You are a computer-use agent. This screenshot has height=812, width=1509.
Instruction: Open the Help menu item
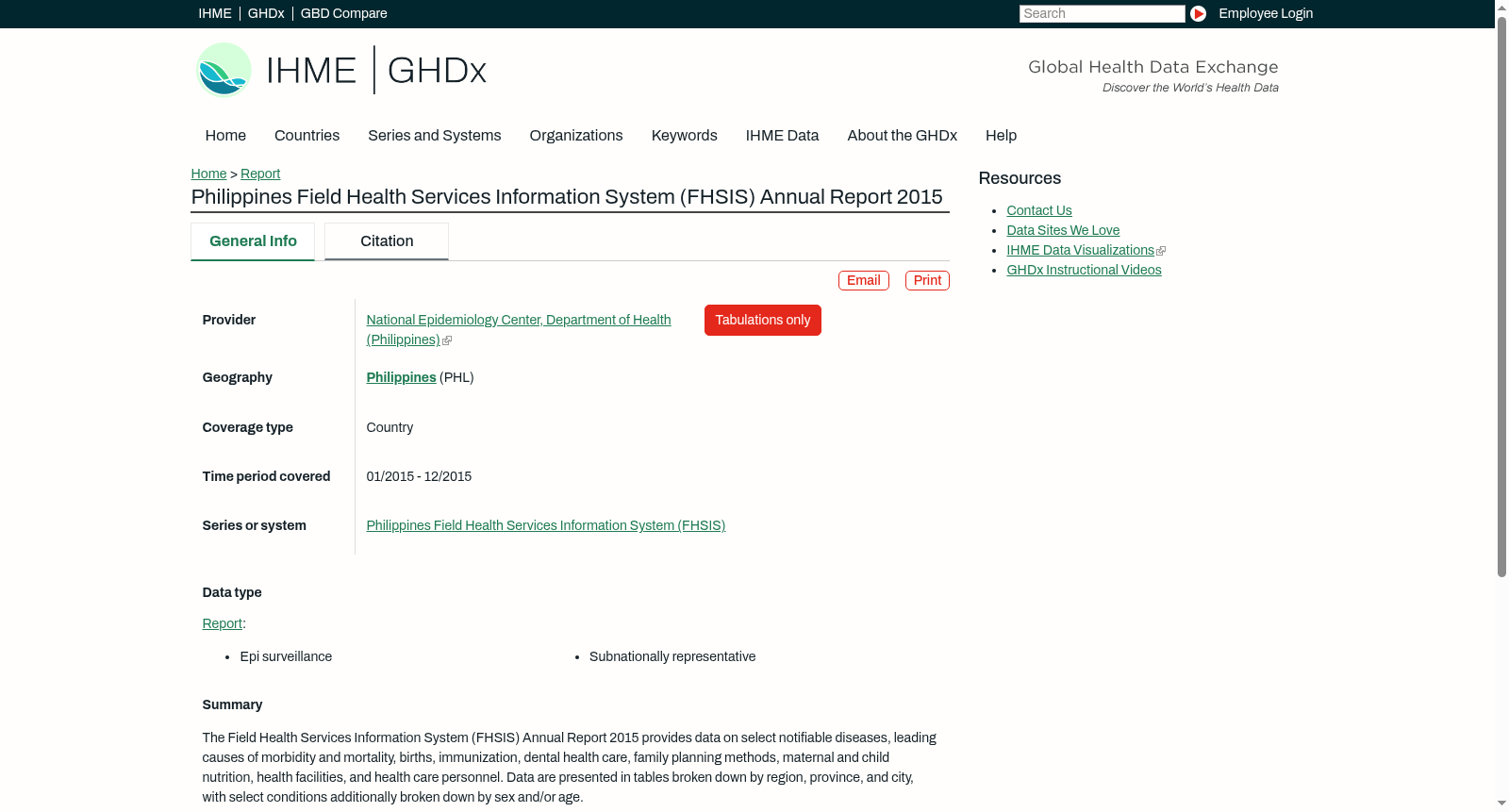pos(1001,136)
